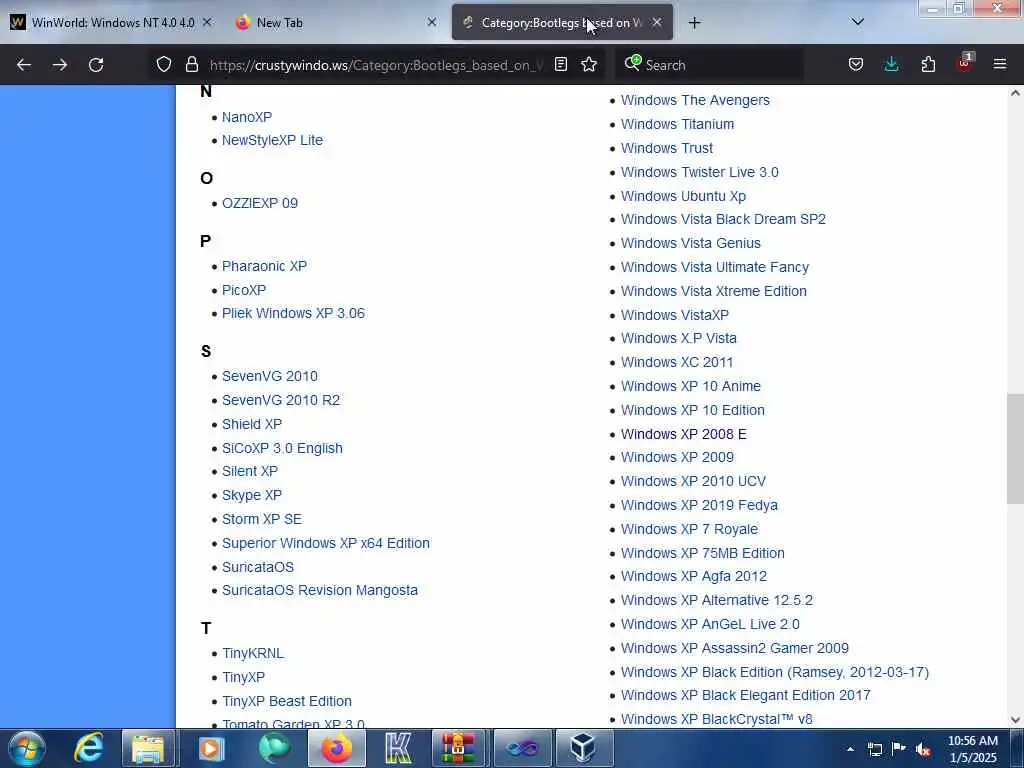
Task: Open the Windows Start button
Action: (27, 748)
